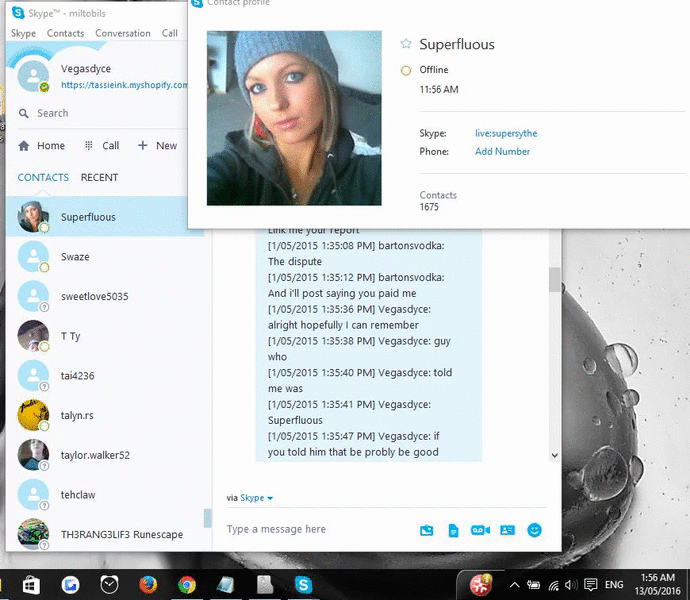This screenshot has height=600, width=690.
Task: Click the battery tray icon
Action: click(x=533, y=585)
